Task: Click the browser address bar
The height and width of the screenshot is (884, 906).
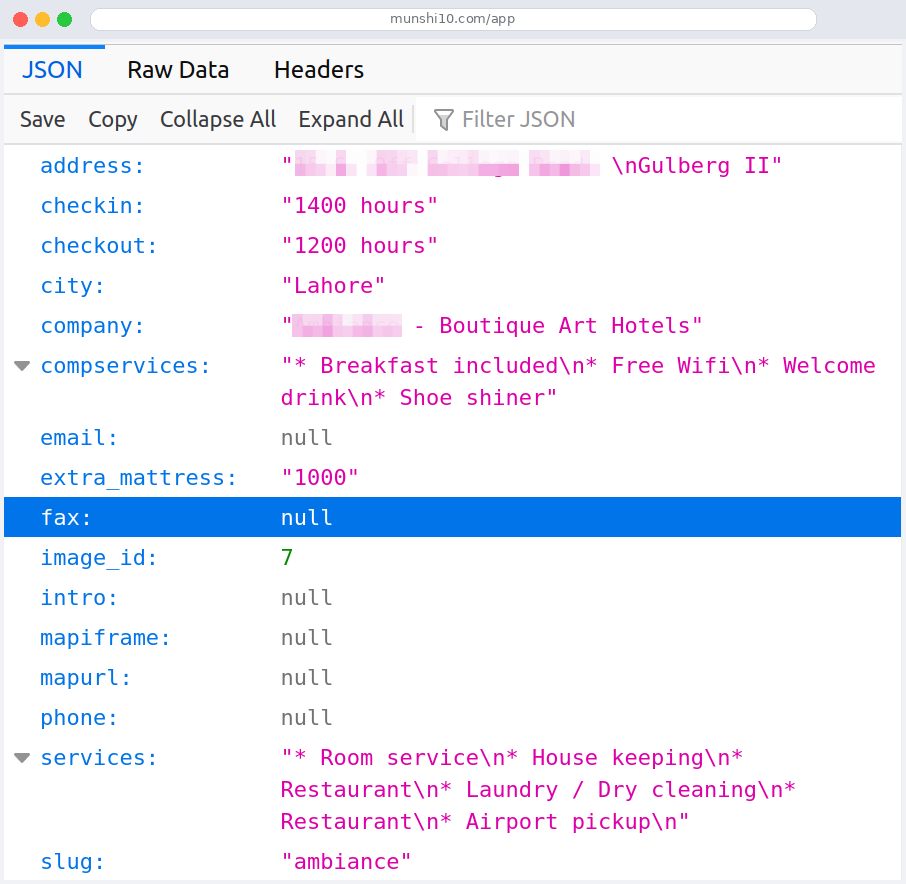Action: (453, 19)
